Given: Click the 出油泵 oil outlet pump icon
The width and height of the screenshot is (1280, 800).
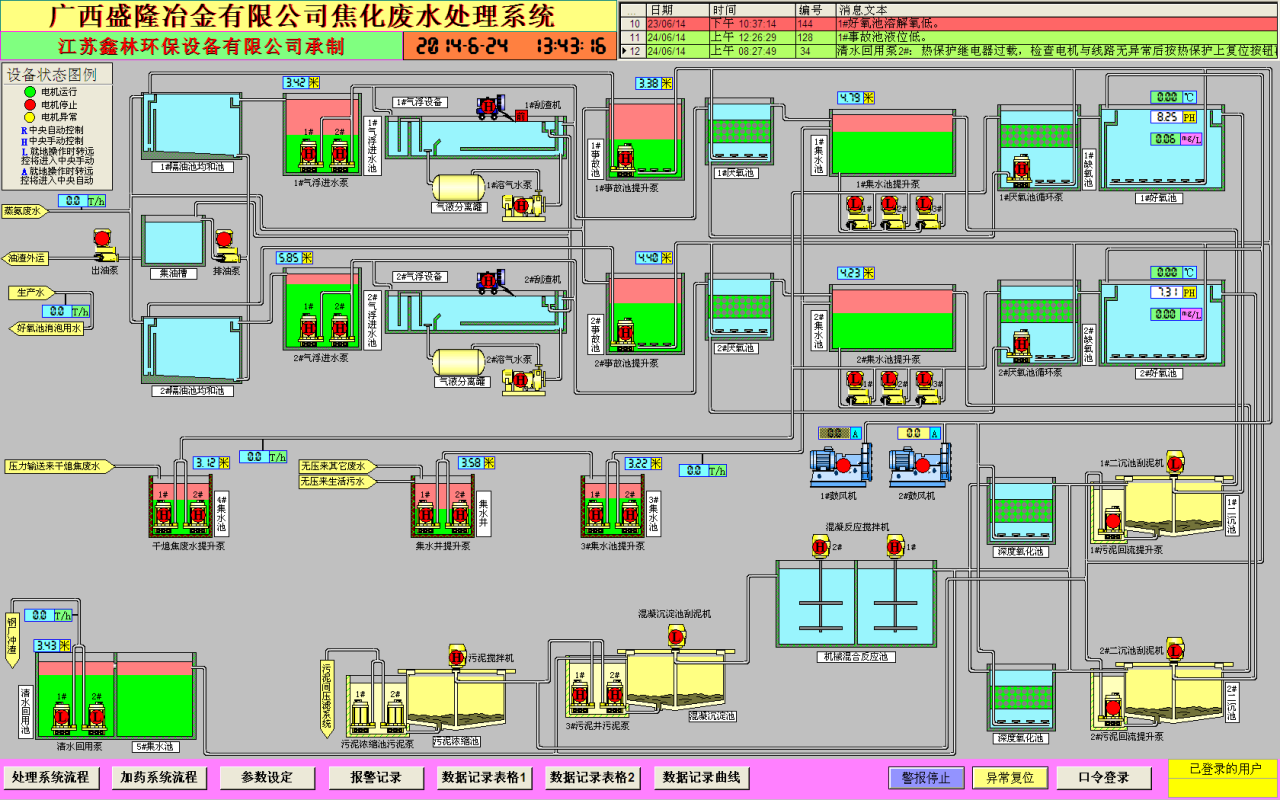Looking at the screenshot, I should [102, 240].
